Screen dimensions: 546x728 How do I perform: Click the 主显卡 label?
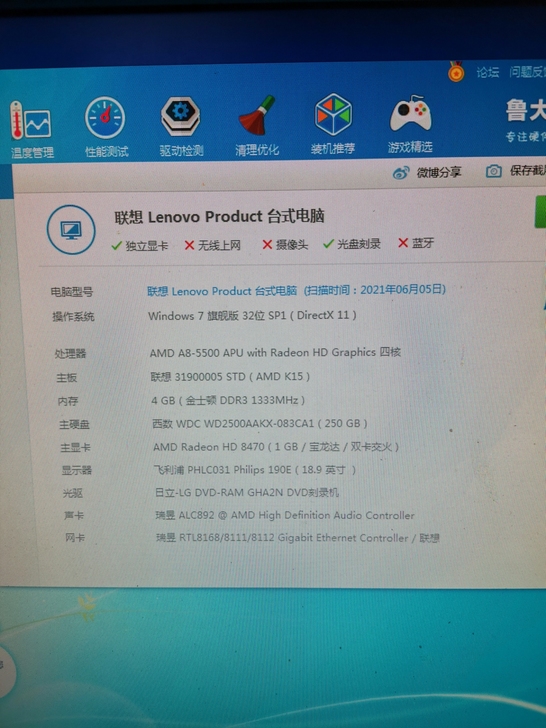point(75,448)
